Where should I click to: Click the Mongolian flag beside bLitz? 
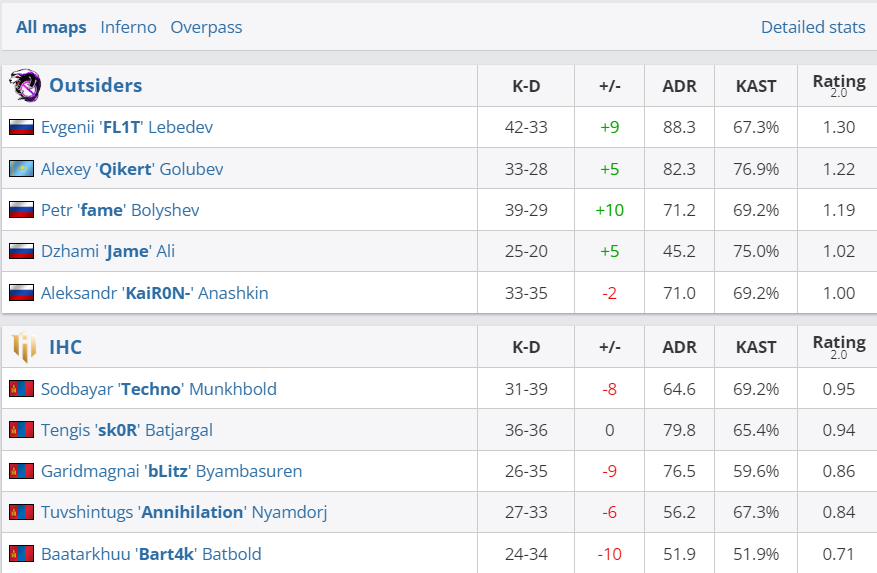tap(21, 471)
